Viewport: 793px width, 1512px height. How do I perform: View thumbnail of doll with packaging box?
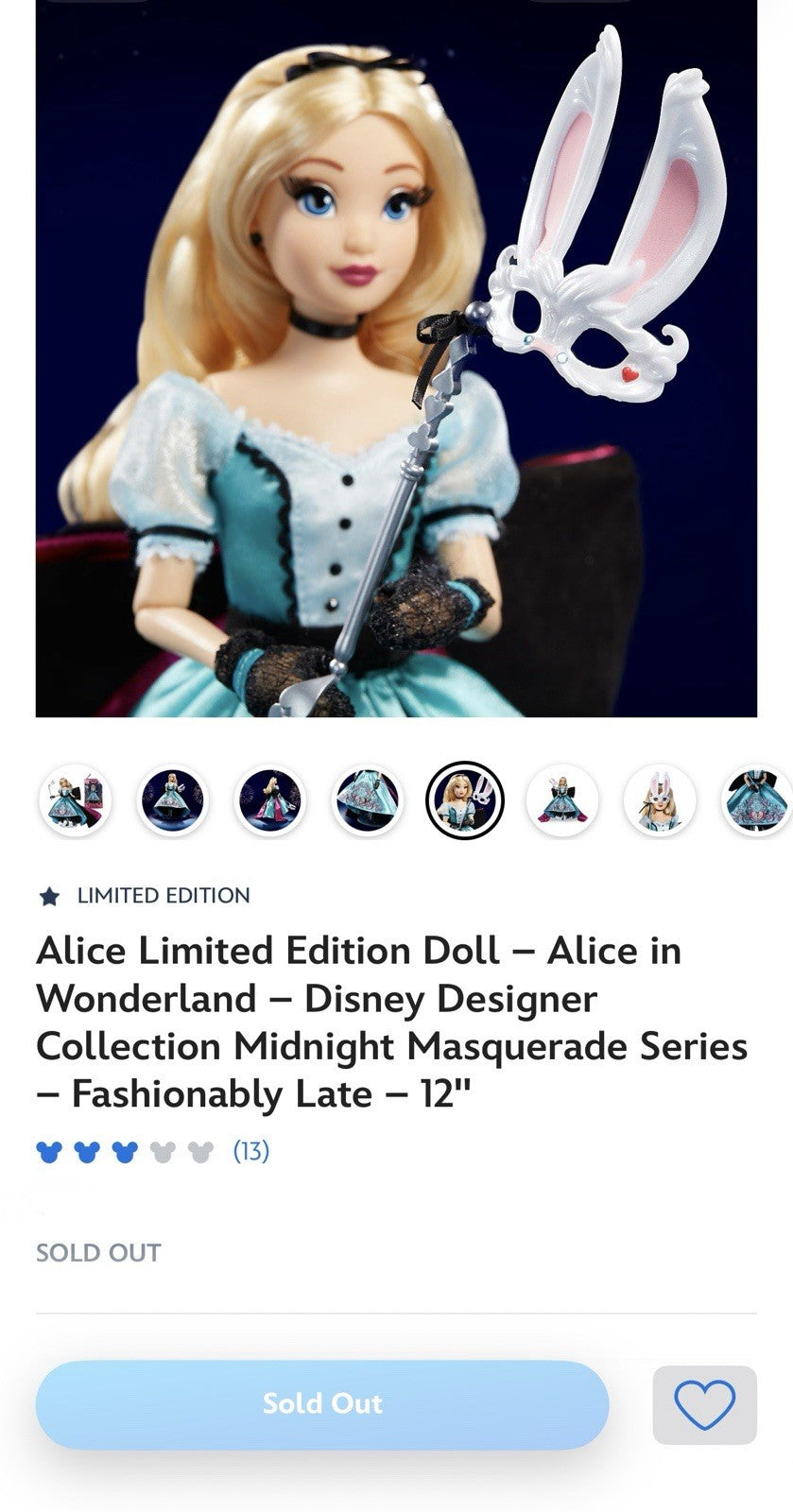75,800
